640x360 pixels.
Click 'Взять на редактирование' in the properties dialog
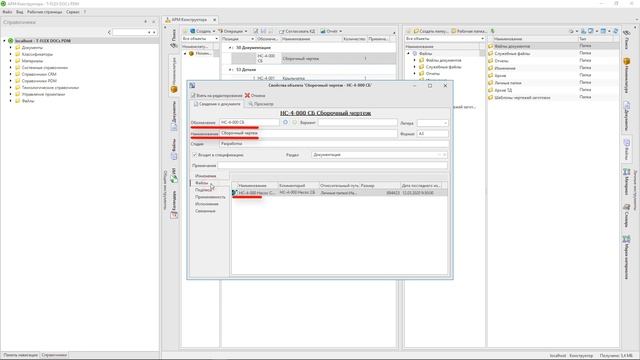217,96
